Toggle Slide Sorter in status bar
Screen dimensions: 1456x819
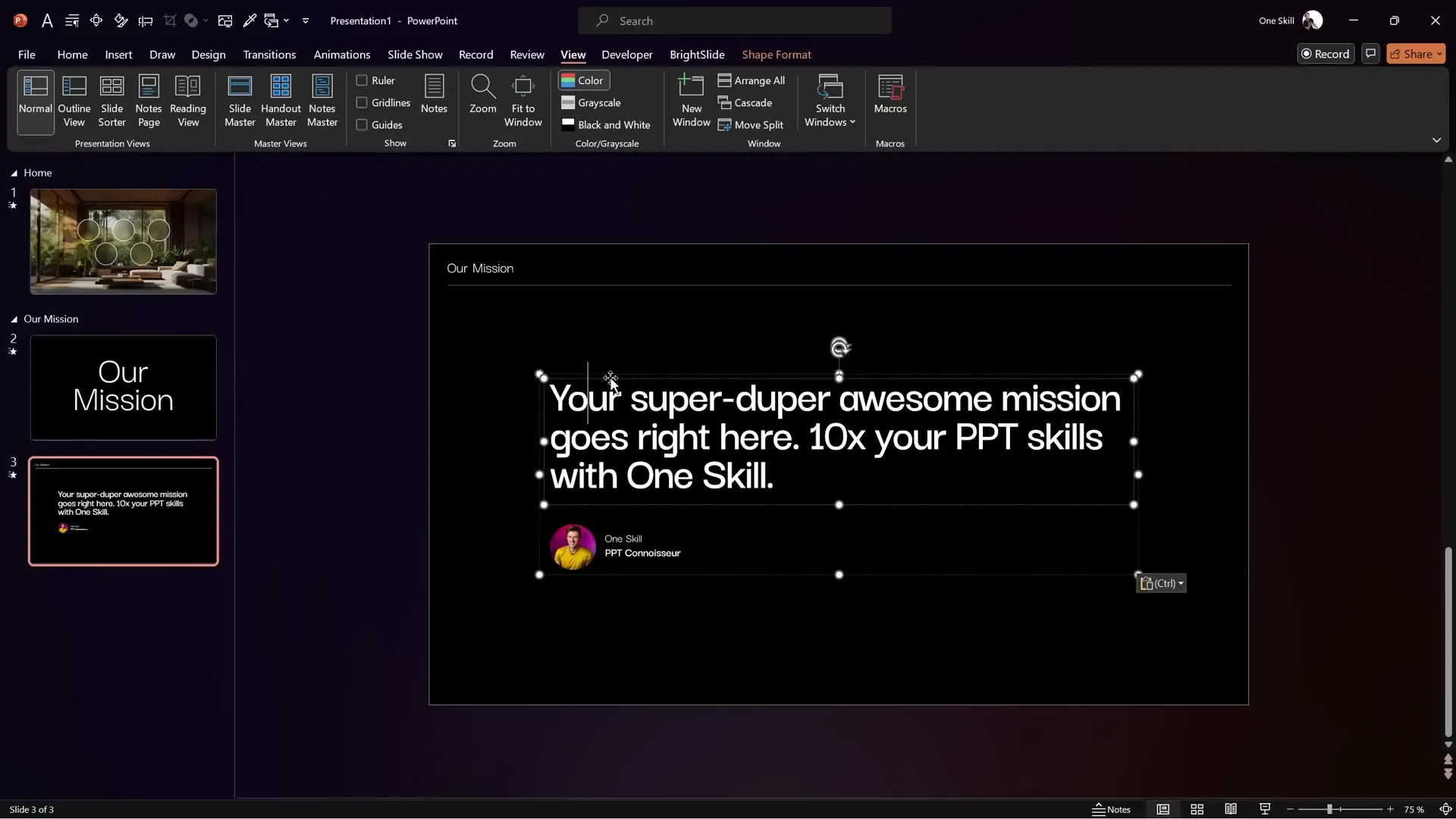point(1197,809)
